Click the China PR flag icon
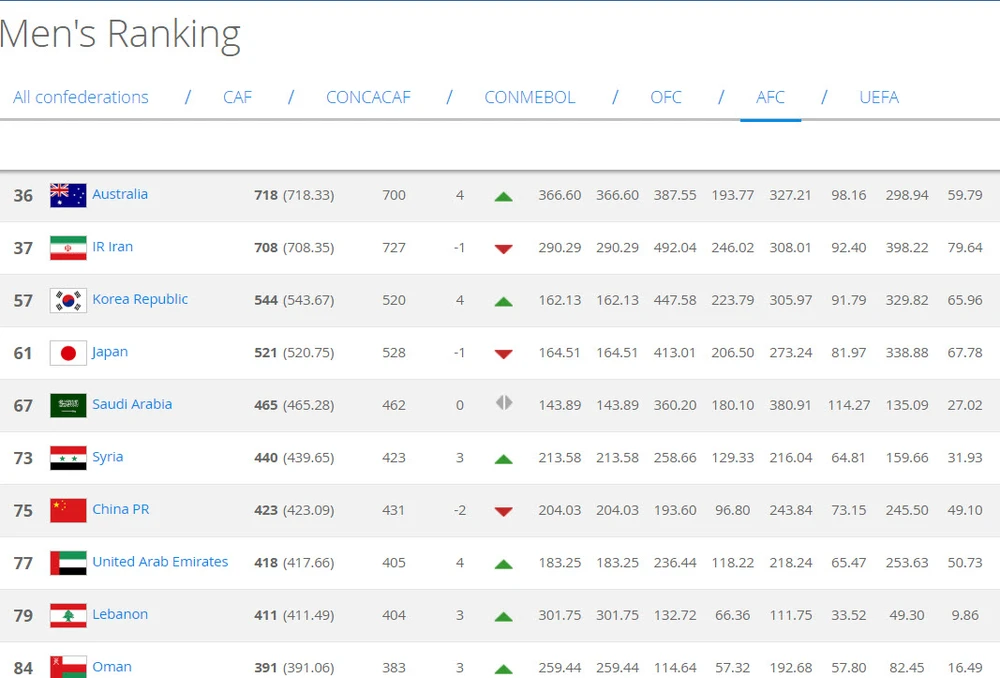 click(x=68, y=510)
